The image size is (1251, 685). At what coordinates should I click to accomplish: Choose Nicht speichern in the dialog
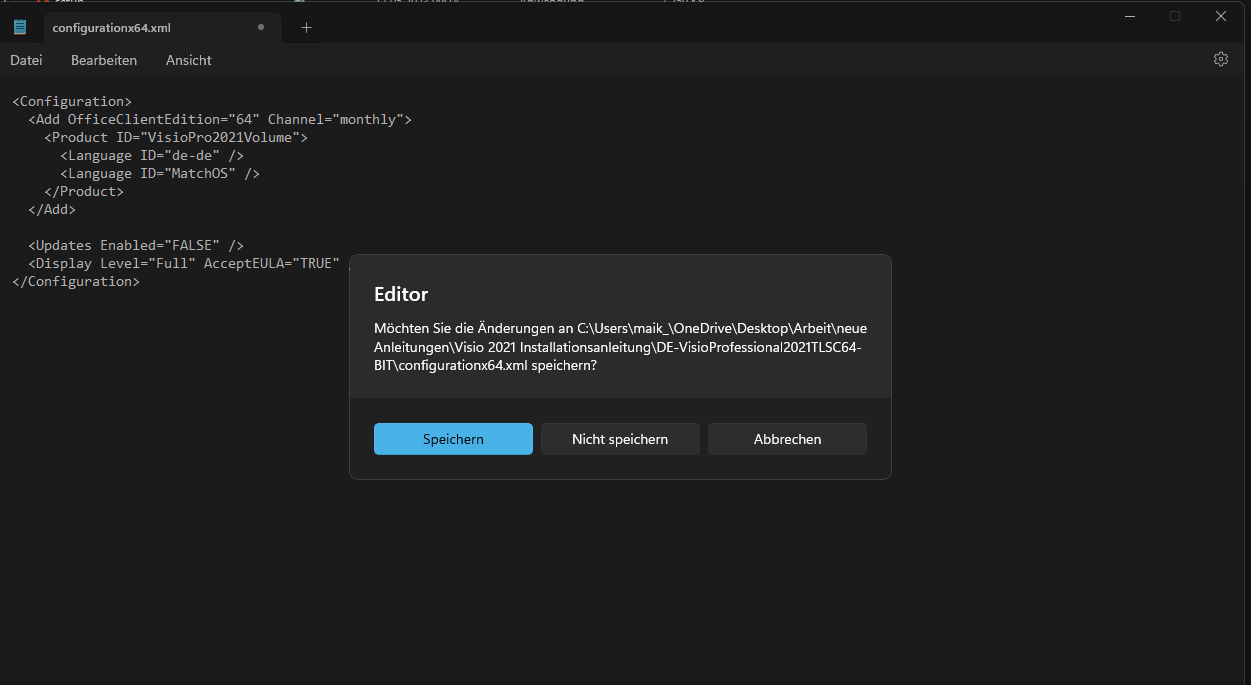coord(620,439)
